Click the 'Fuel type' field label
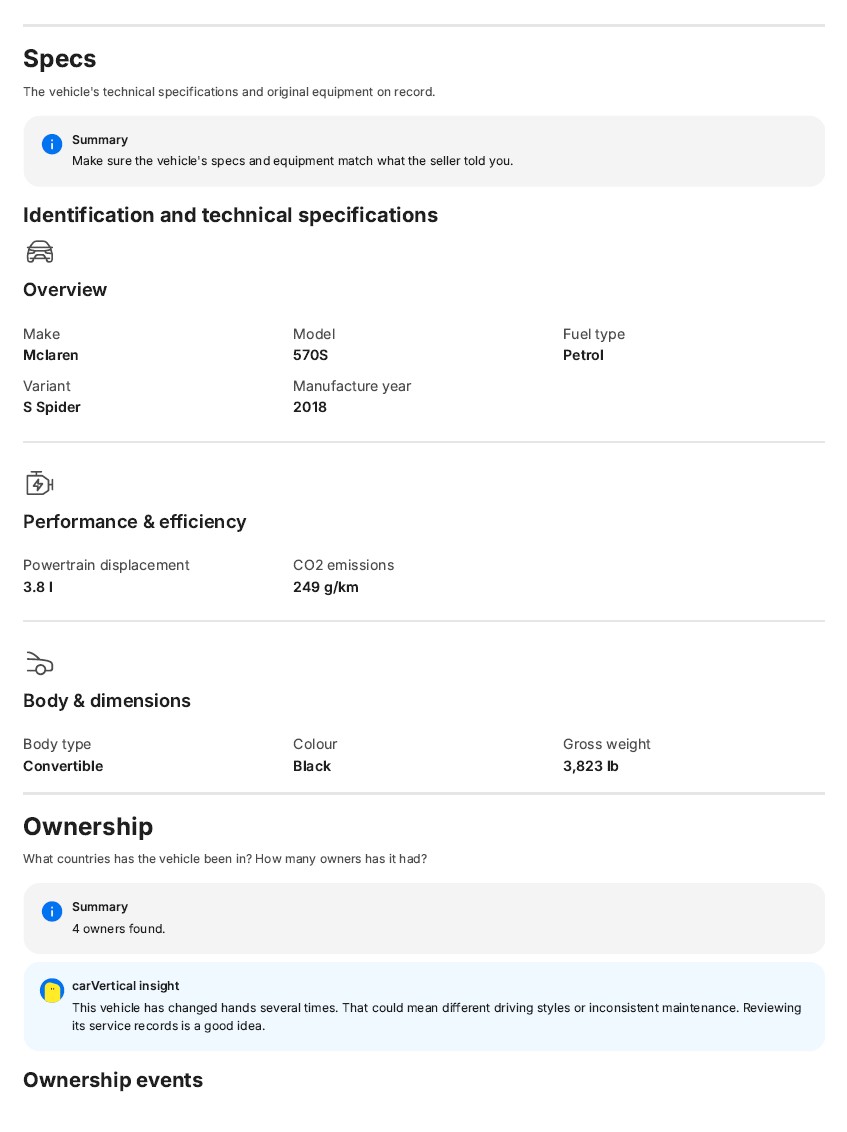The width and height of the screenshot is (847, 1132). pos(594,334)
